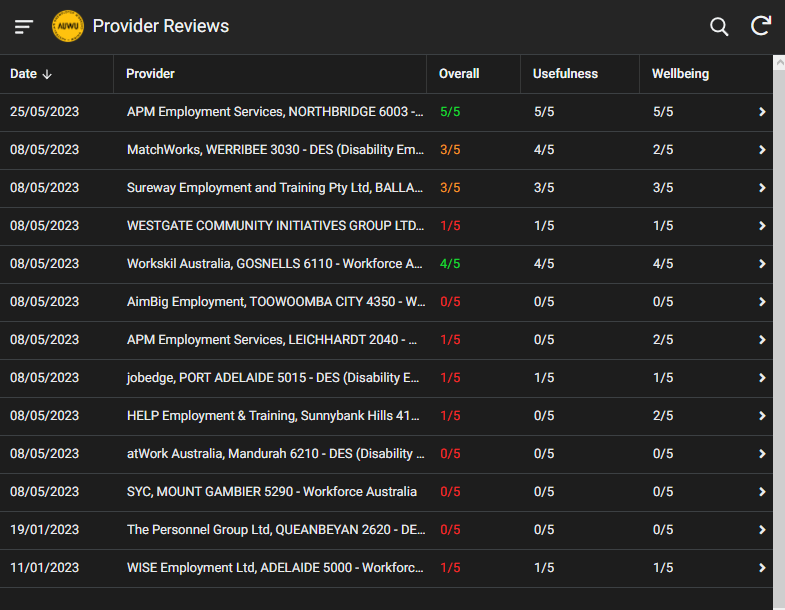Click the refresh icon
This screenshot has height=610, width=785.
point(760,26)
